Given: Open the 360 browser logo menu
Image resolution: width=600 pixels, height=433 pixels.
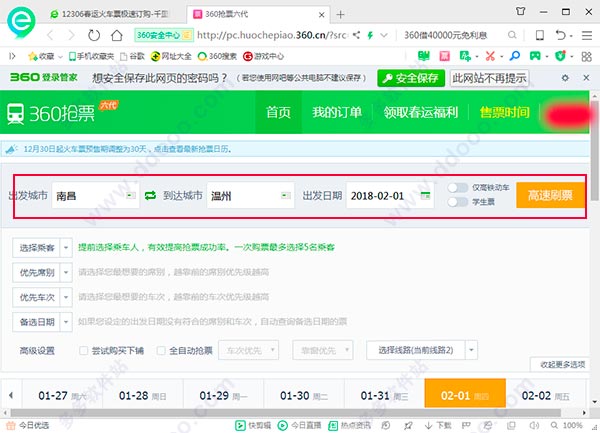Looking at the screenshot, I should click(21, 22).
